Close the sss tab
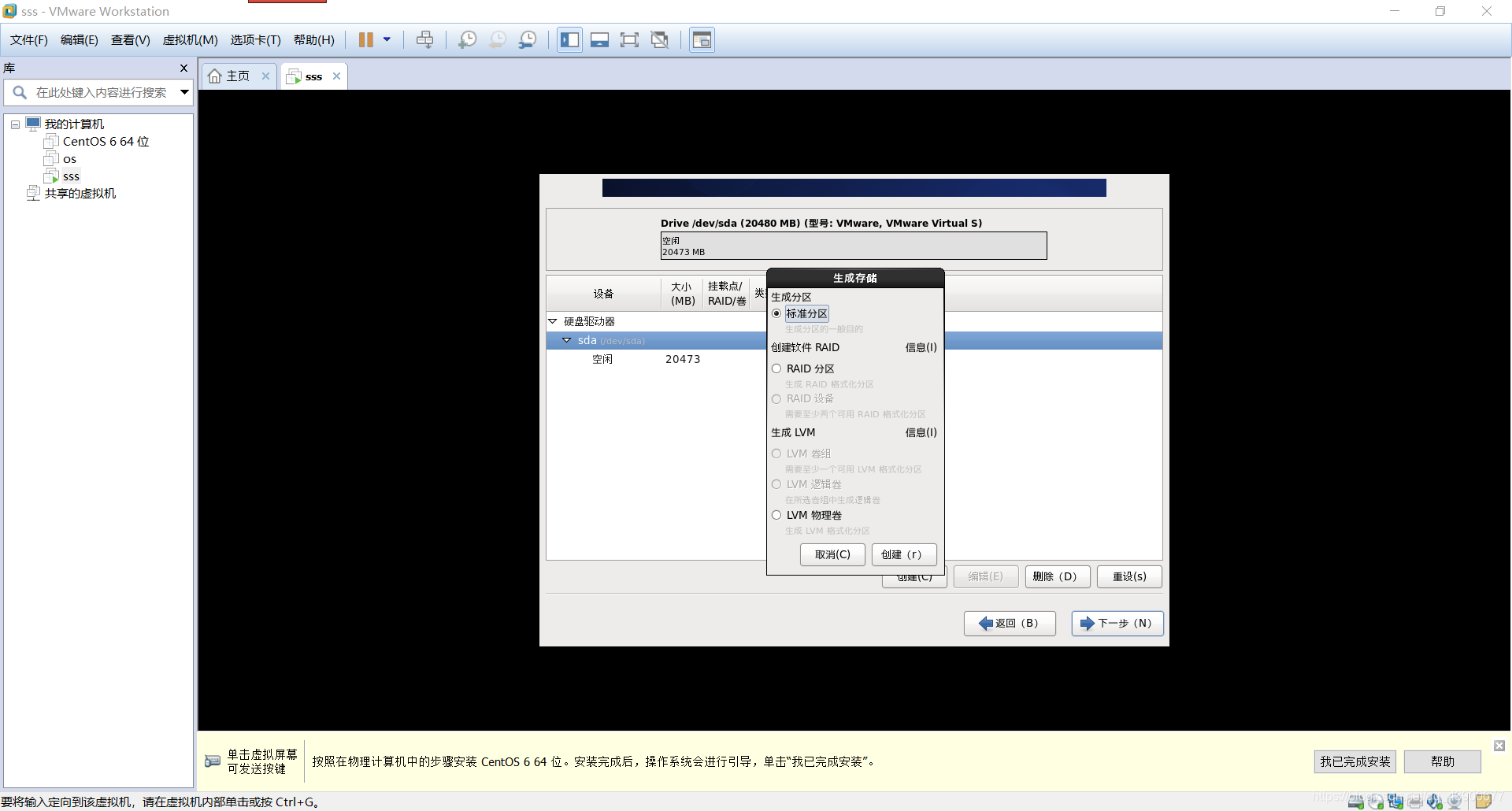1512x811 pixels. 337,76
